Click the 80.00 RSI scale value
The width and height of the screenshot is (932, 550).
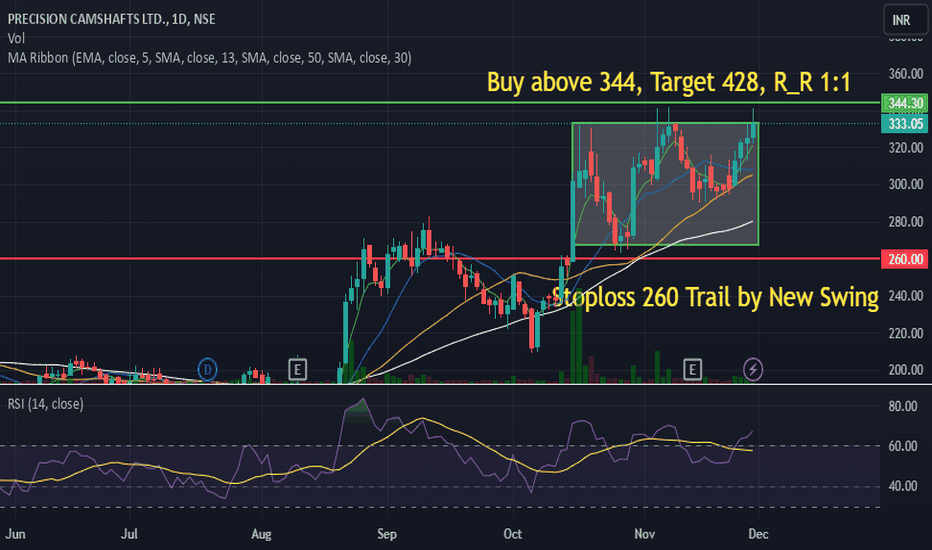coord(902,406)
